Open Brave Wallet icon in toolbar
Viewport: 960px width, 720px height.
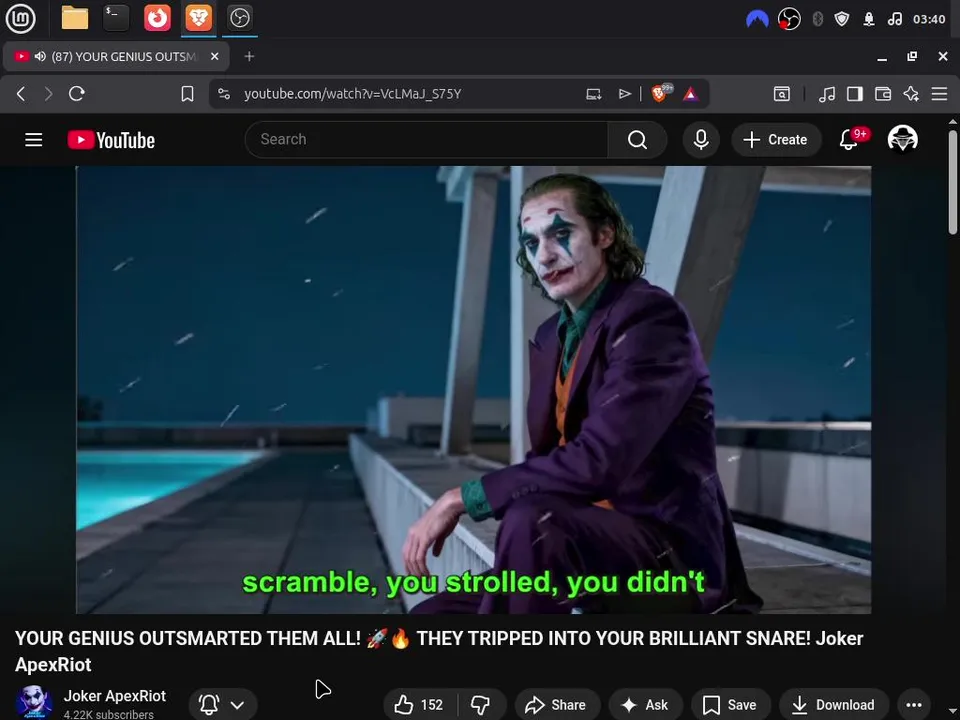883,94
